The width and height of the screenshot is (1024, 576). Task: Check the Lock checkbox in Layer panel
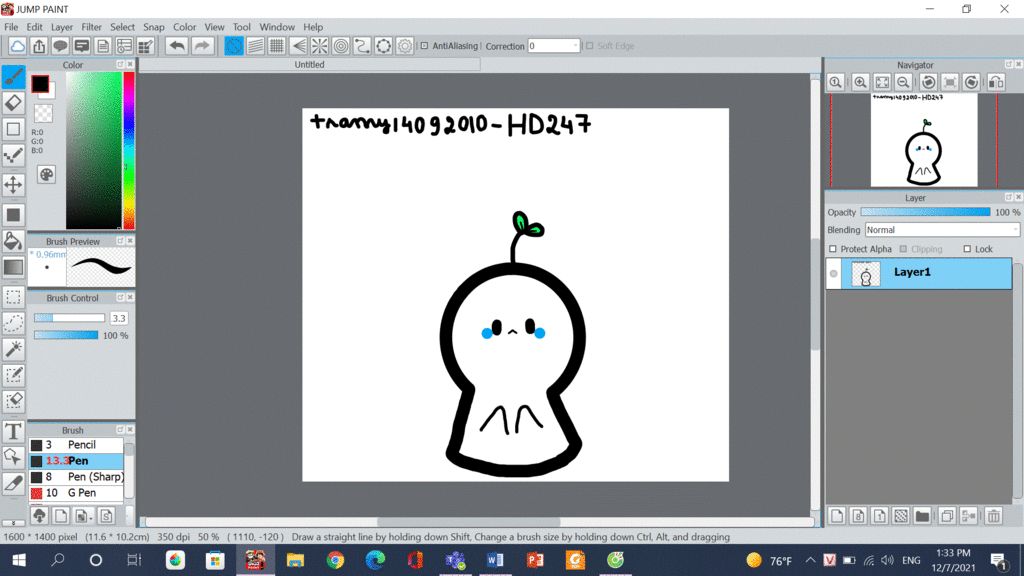(x=967, y=249)
